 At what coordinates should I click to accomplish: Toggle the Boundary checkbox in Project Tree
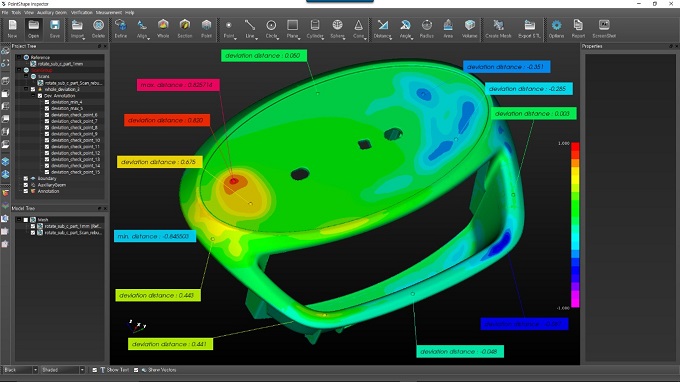coord(26,178)
